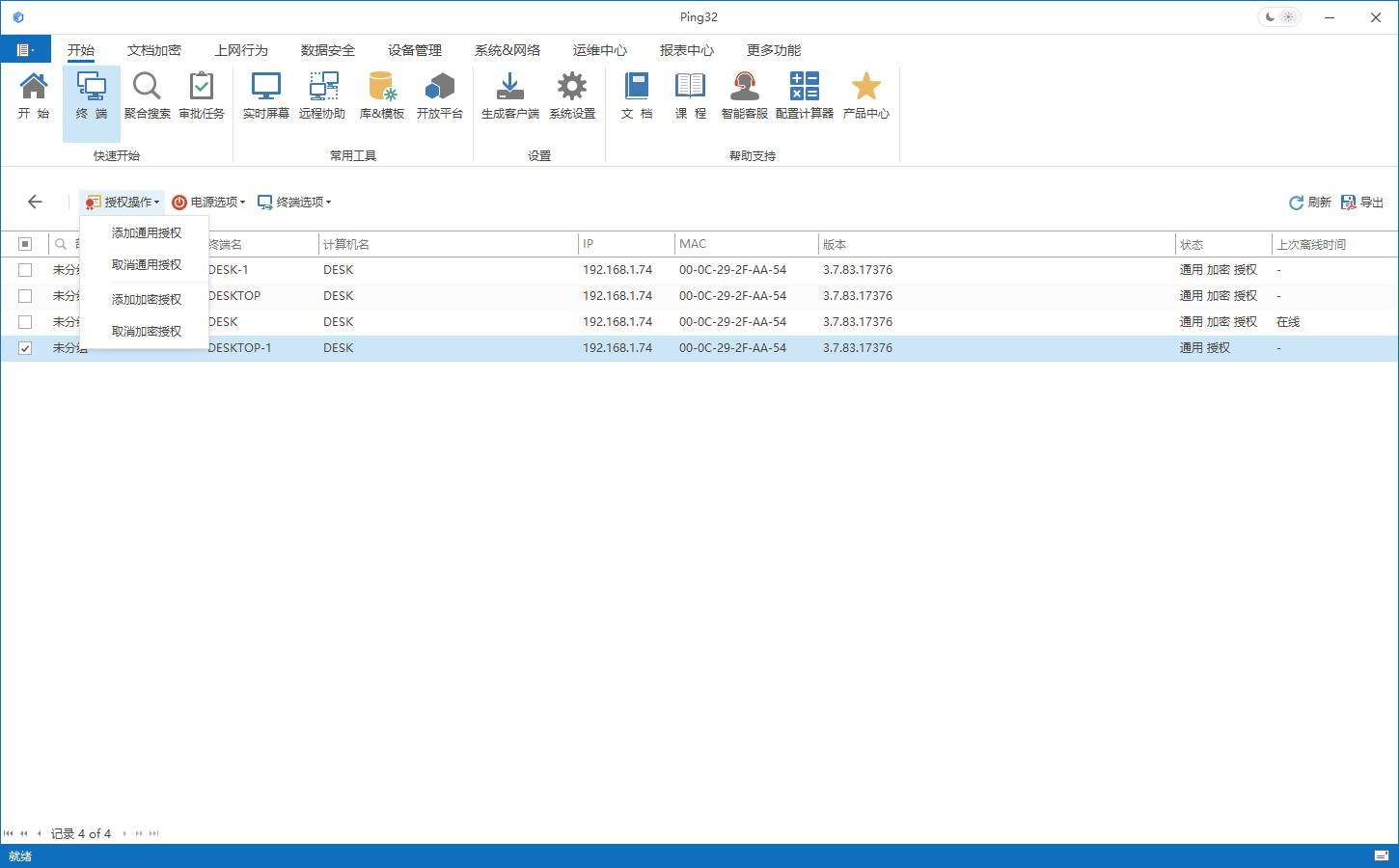The width and height of the screenshot is (1399, 868).
Task: Sort by the 计算机名 column header
Action: pos(449,244)
